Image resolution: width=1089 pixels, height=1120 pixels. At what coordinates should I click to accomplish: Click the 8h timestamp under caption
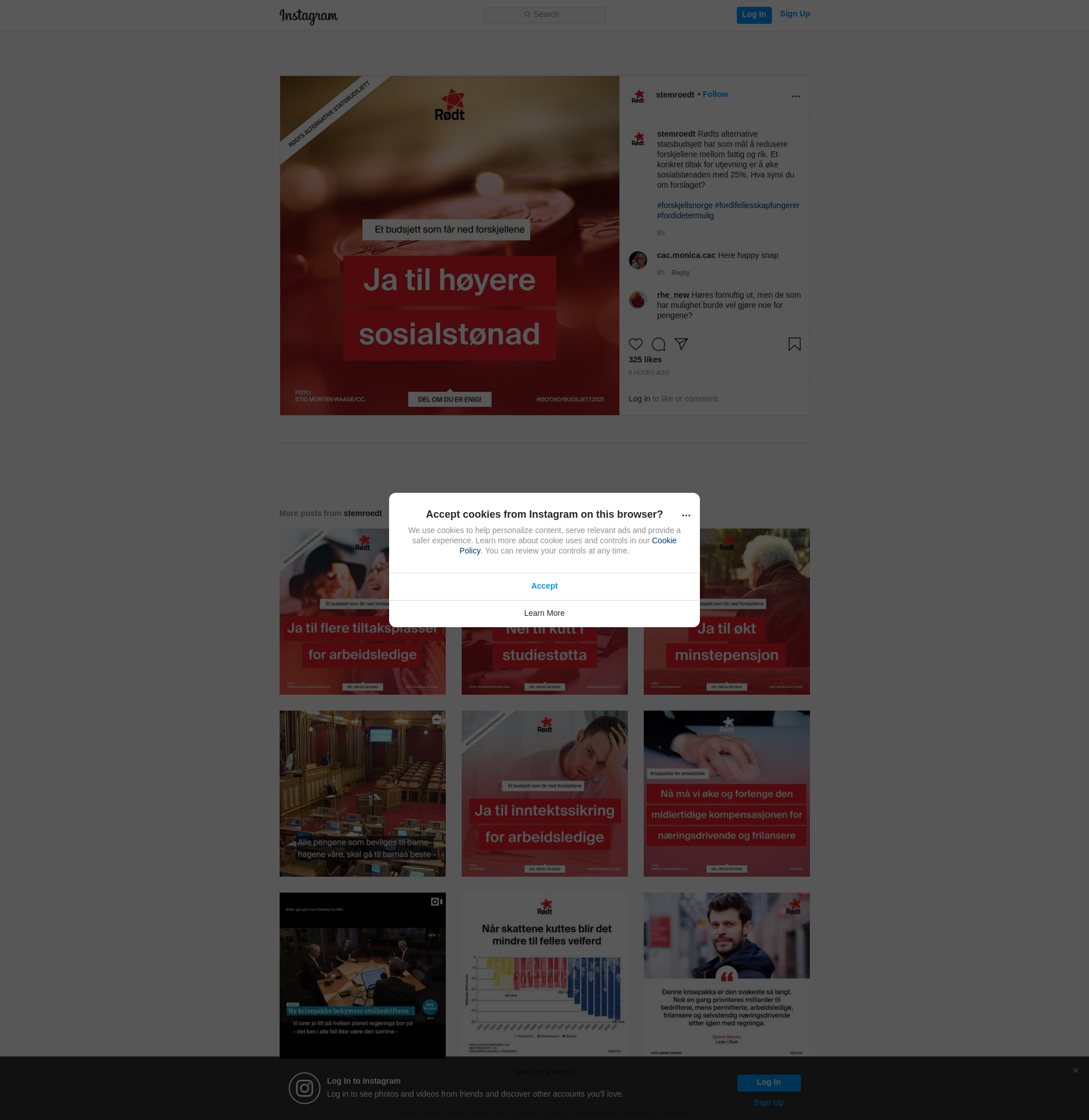pyautogui.click(x=661, y=233)
